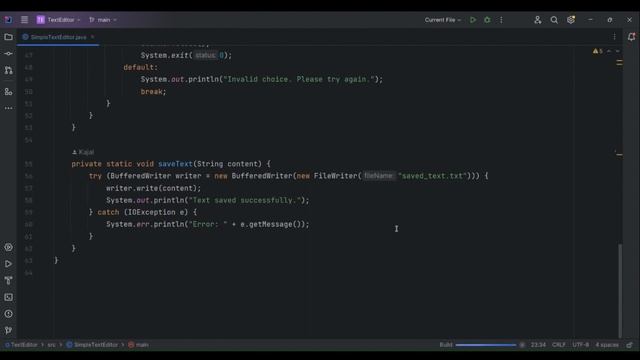
Task: Click the IntelliJ IDEA logo icon
Action: point(8,20)
